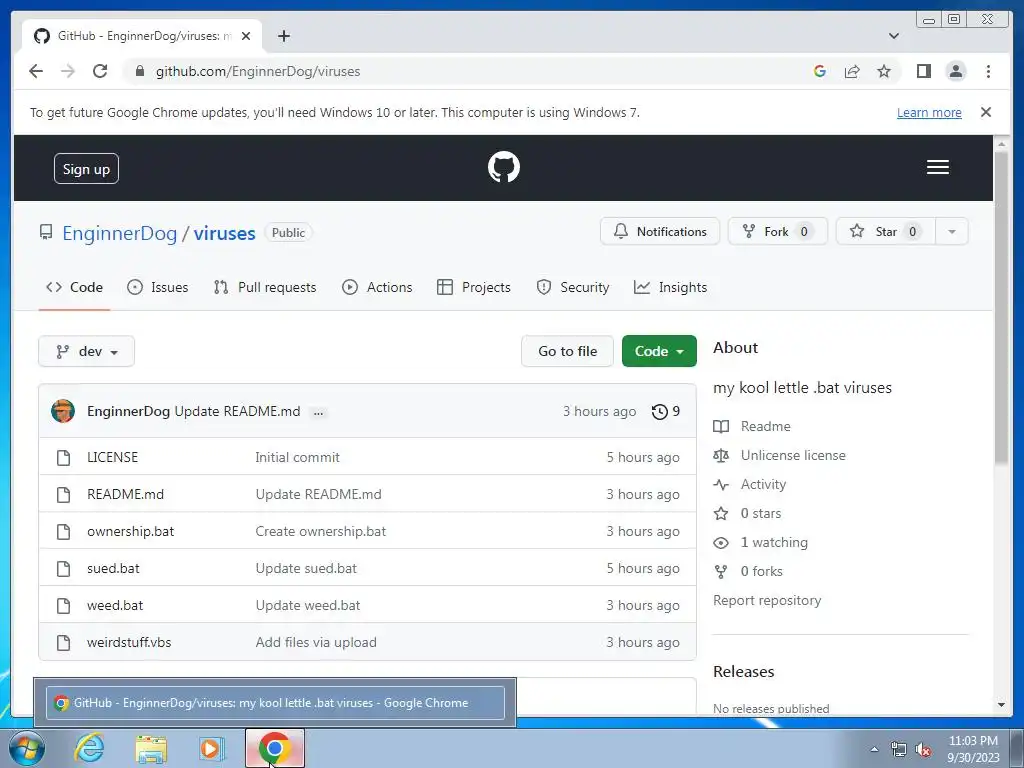
Task: Expand commit message ellipsis button
Action: pyautogui.click(x=318, y=412)
